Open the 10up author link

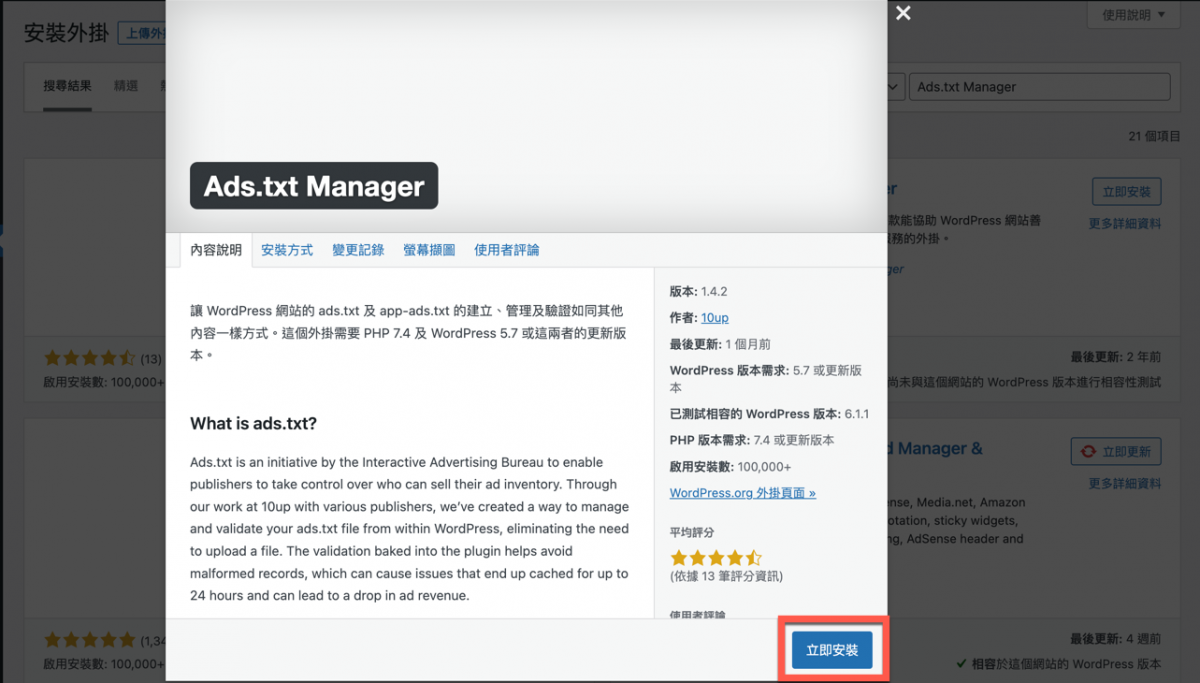(x=715, y=317)
